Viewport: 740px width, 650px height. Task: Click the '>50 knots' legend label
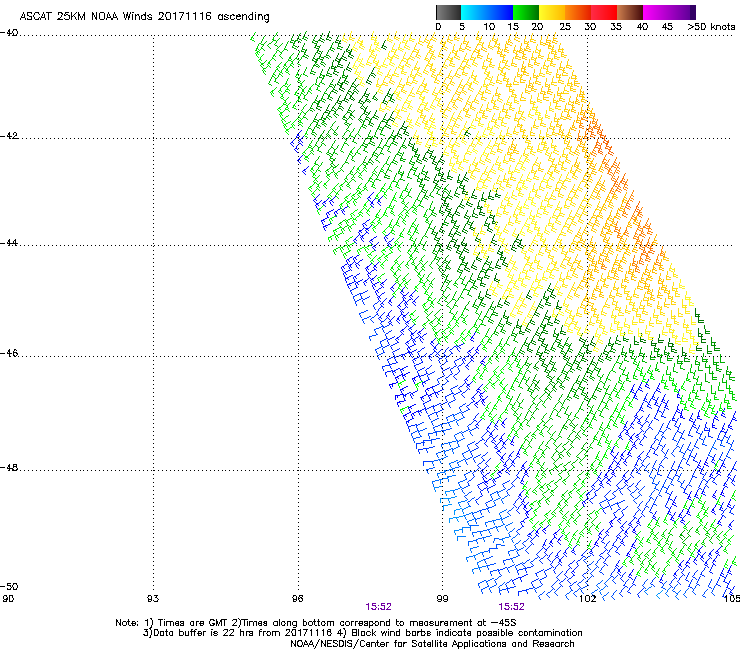(711, 27)
